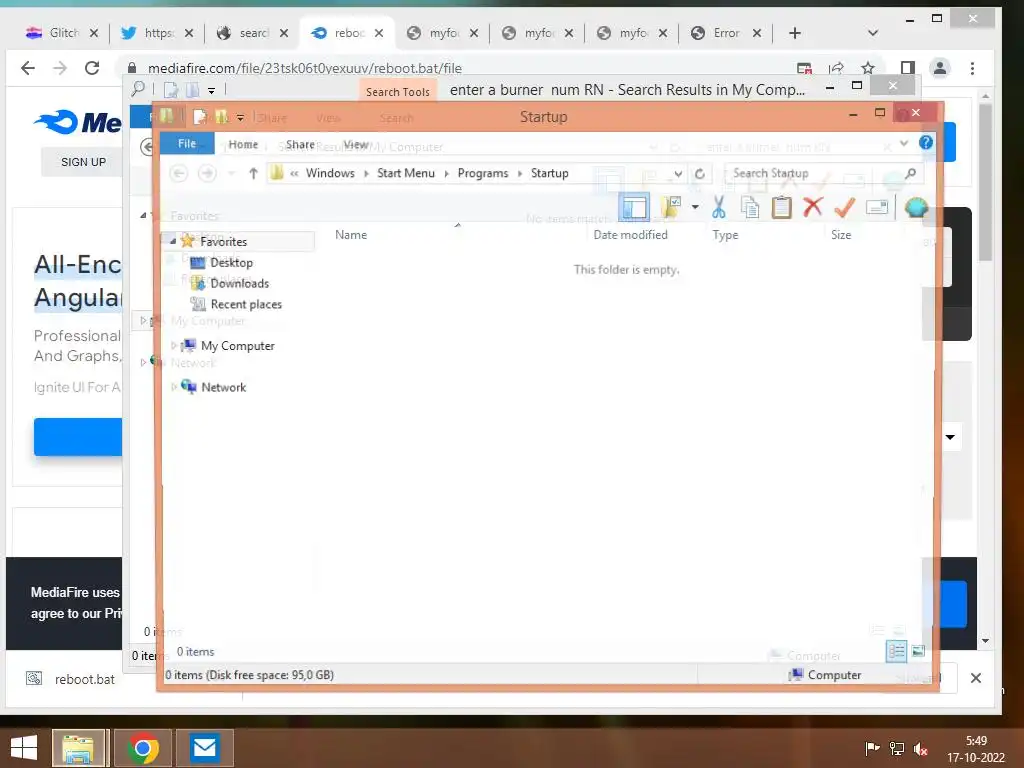This screenshot has height=768, width=1024.
Task: Reload the MediaFire page in Chrome
Action: 92,68
